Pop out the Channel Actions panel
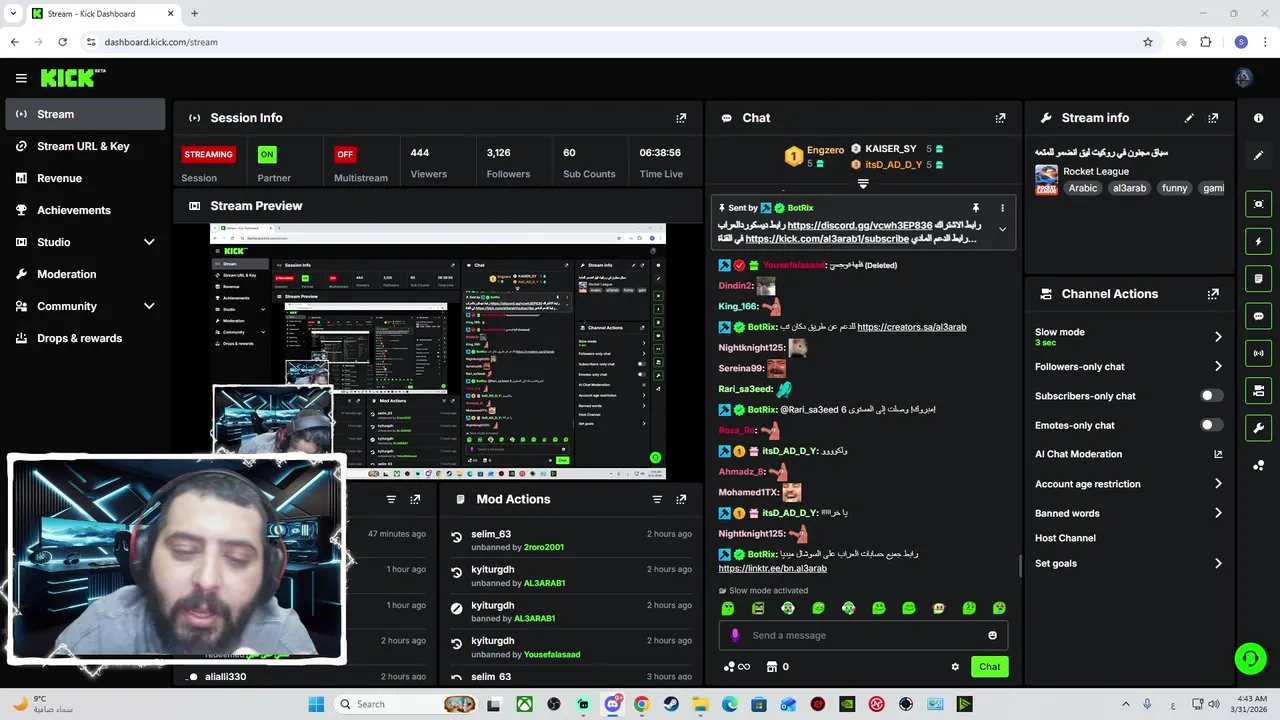 pos(1213,294)
